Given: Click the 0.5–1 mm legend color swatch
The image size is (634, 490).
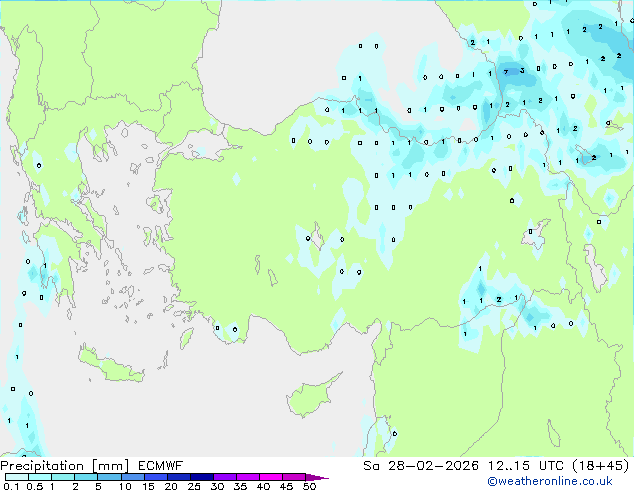Looking at the screenshot, I should coord(40,477).
